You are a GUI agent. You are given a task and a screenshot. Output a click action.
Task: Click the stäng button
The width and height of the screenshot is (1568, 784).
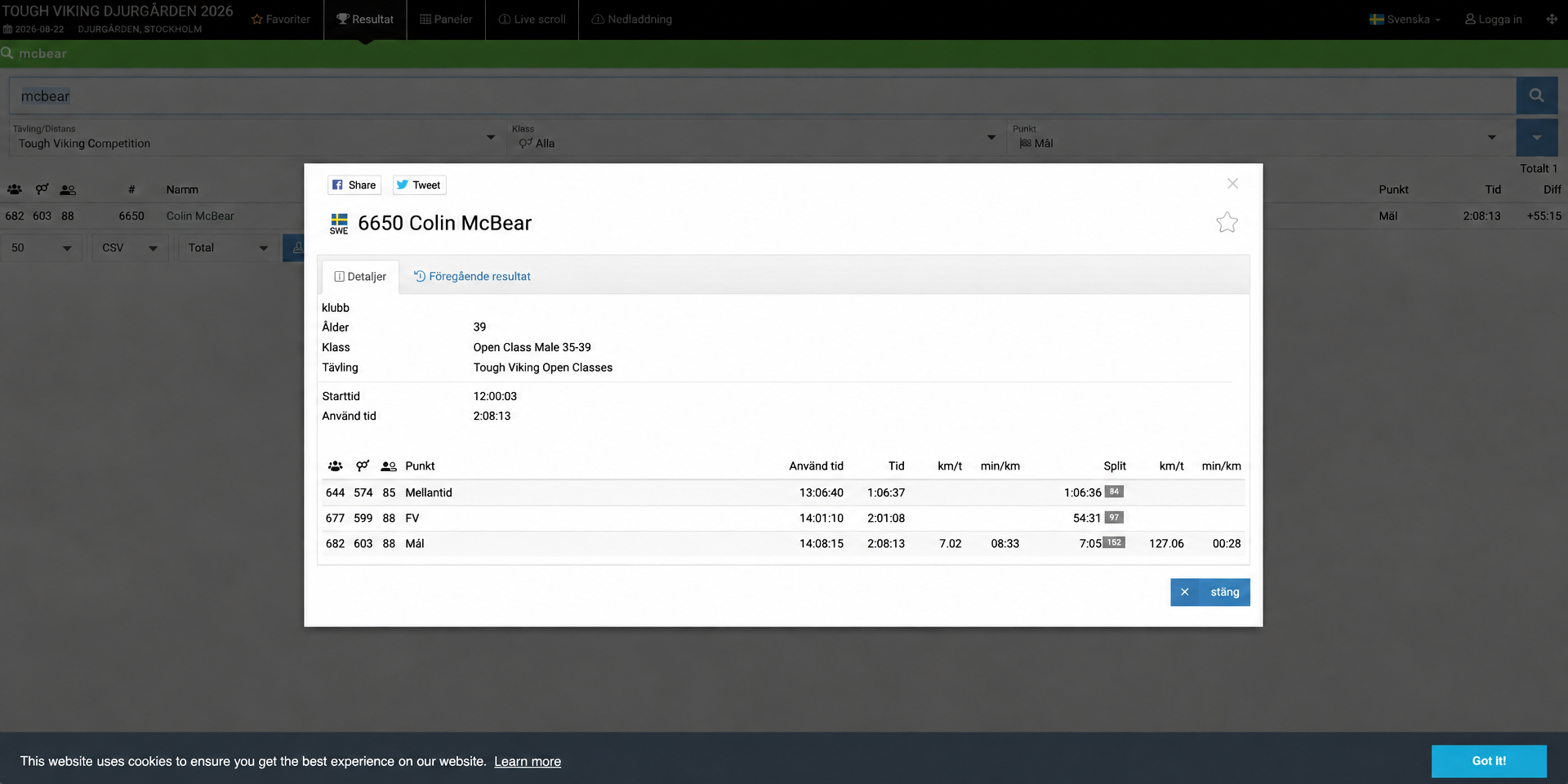(1209, 592)
